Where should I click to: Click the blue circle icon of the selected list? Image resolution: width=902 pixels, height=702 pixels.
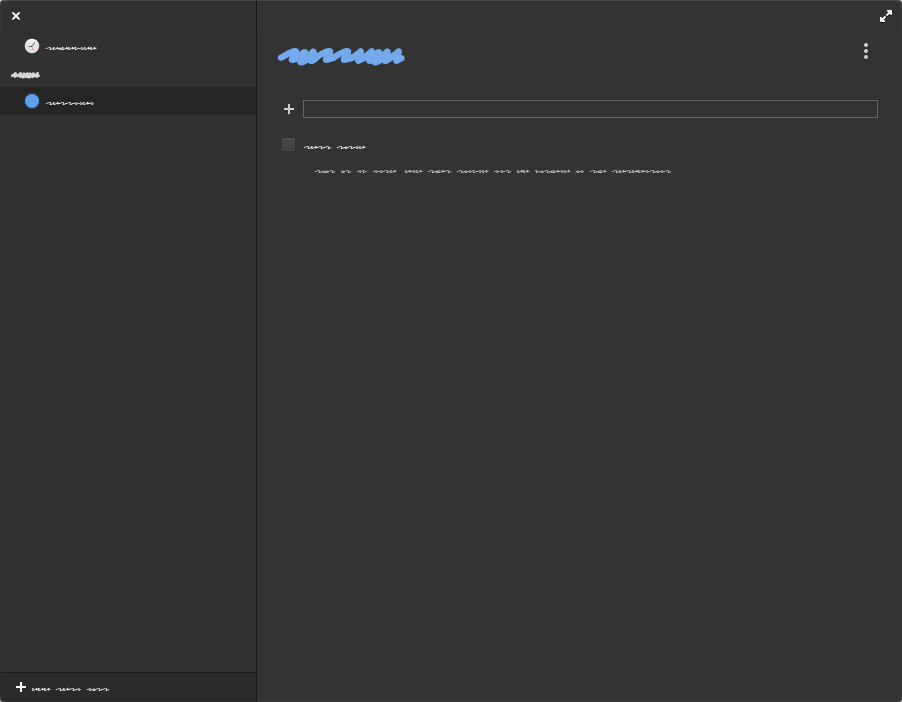point(31,101)
